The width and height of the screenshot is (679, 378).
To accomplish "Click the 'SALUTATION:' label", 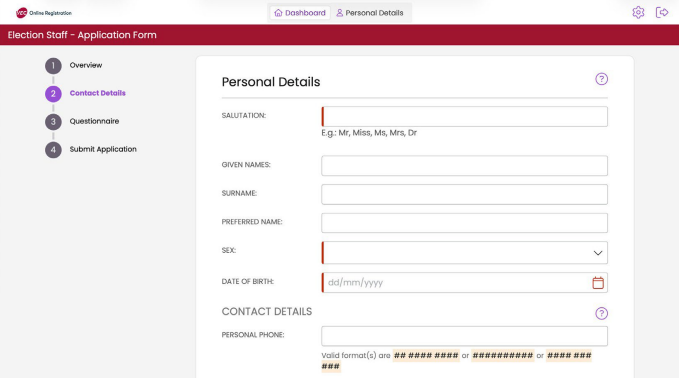I will [244, 115].
